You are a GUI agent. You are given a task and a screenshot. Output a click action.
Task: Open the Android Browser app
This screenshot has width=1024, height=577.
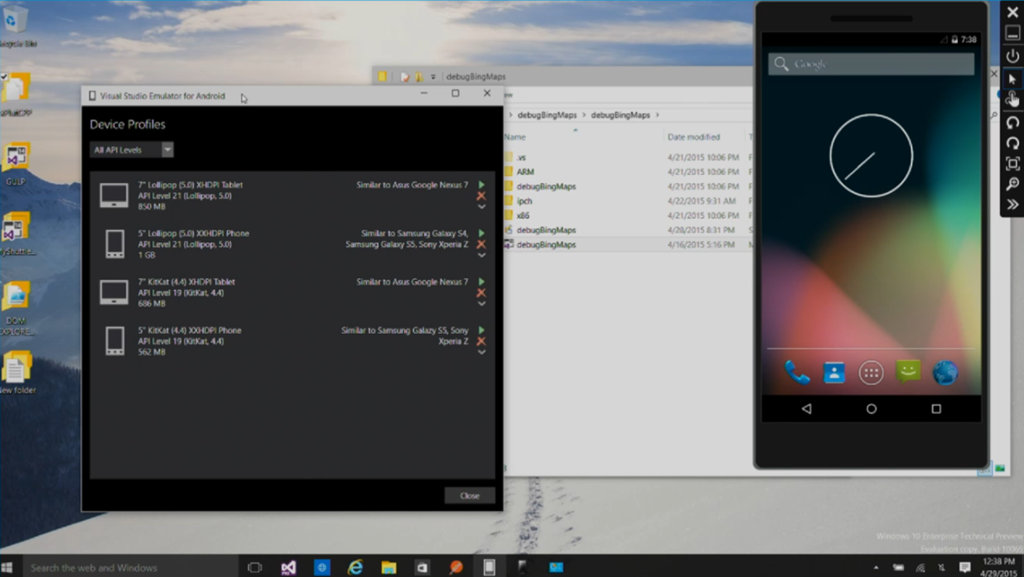pos(945,373)
